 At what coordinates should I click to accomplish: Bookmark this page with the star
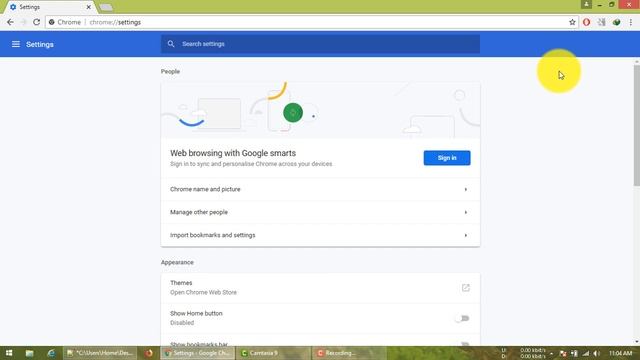point(572,22)
